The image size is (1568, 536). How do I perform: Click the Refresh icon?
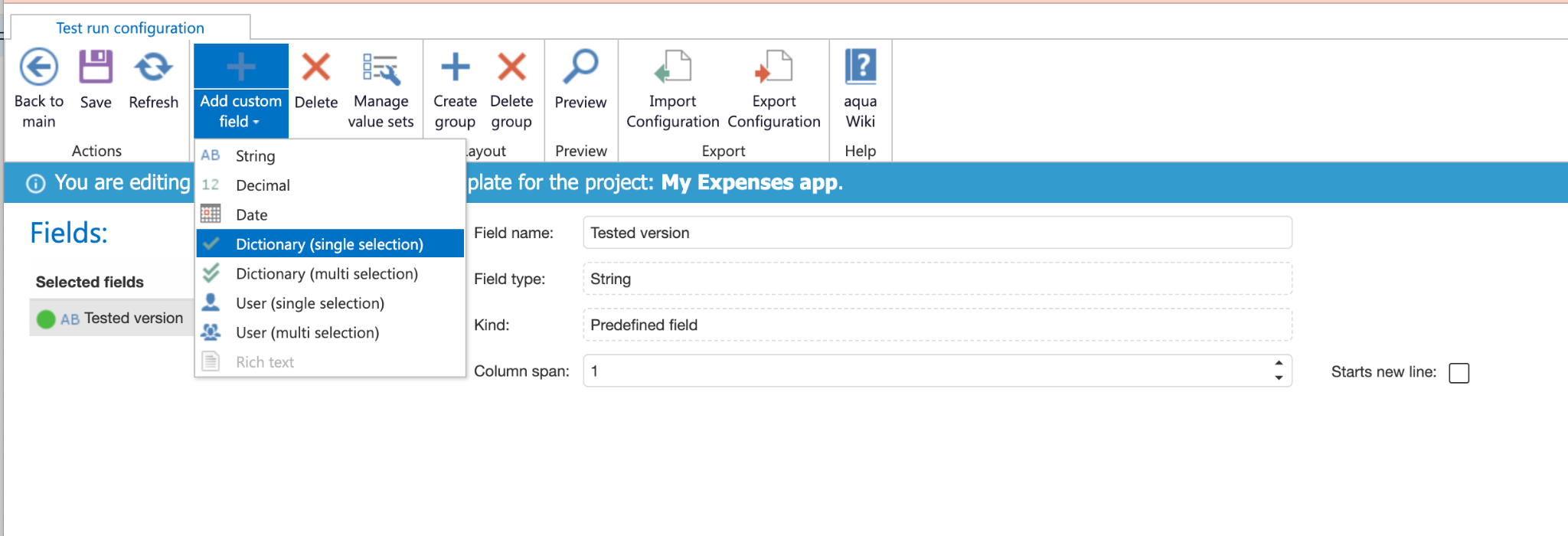click(153, 68)
